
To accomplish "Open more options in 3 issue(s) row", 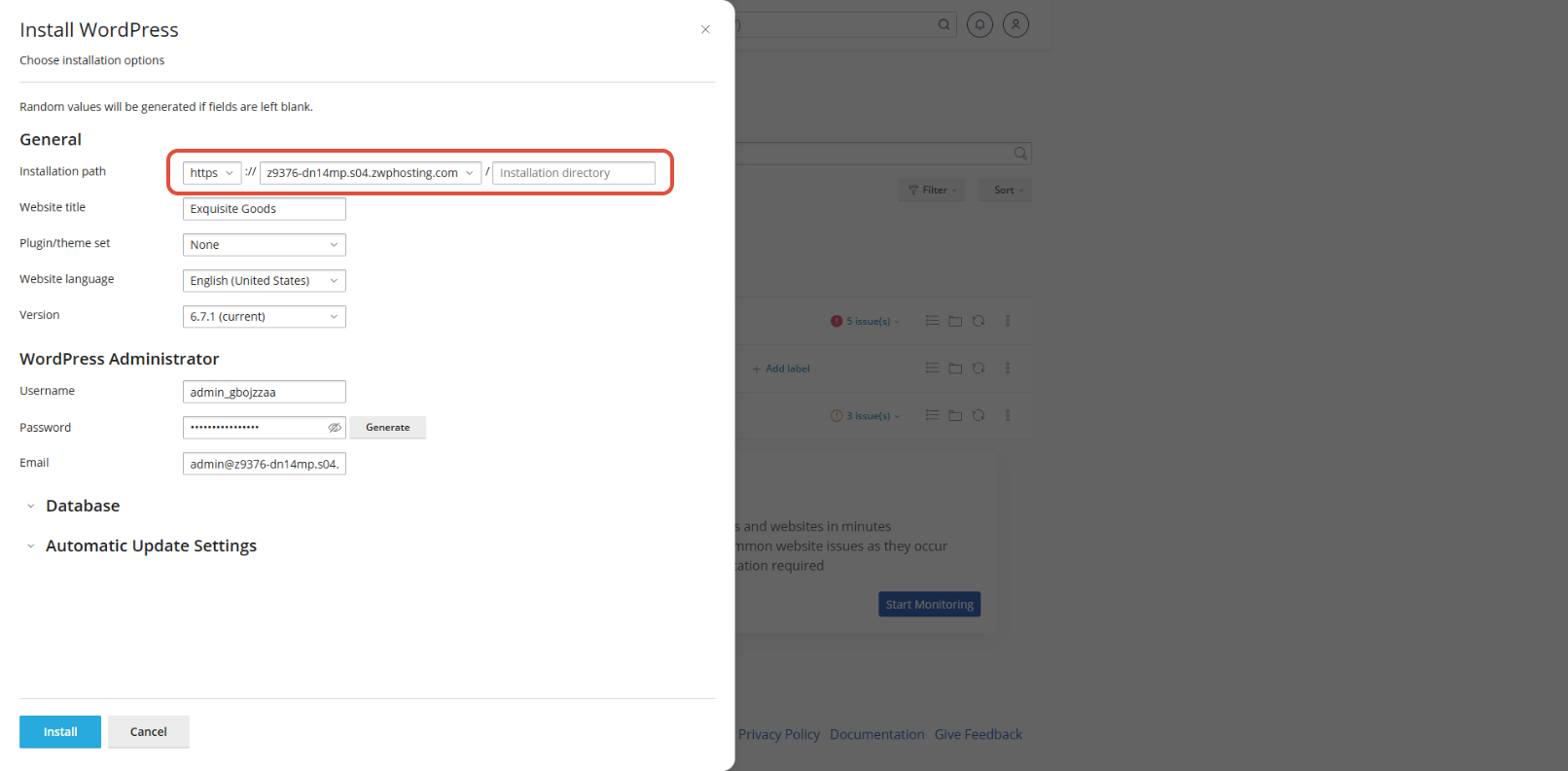I will click(x=1008, y=416).
